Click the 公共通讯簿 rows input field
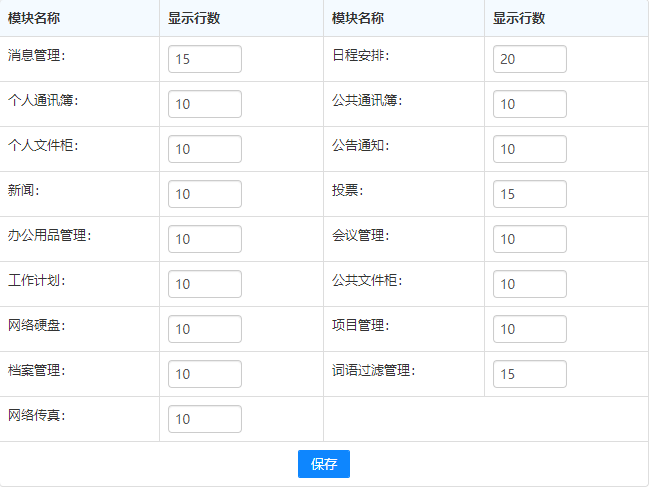The width and height of the screenshot is (651, 490). [x=529, y=104]
